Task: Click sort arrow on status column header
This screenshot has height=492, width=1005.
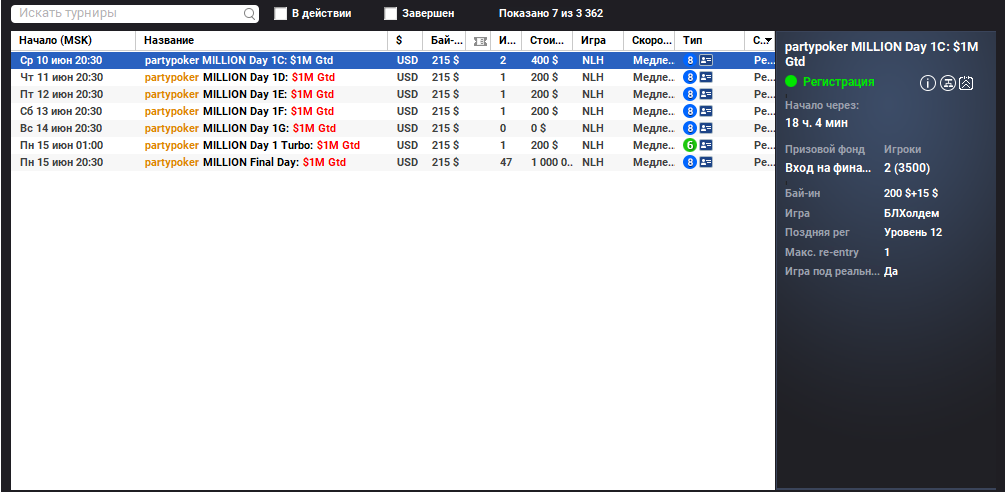Action: click(767, 41)
